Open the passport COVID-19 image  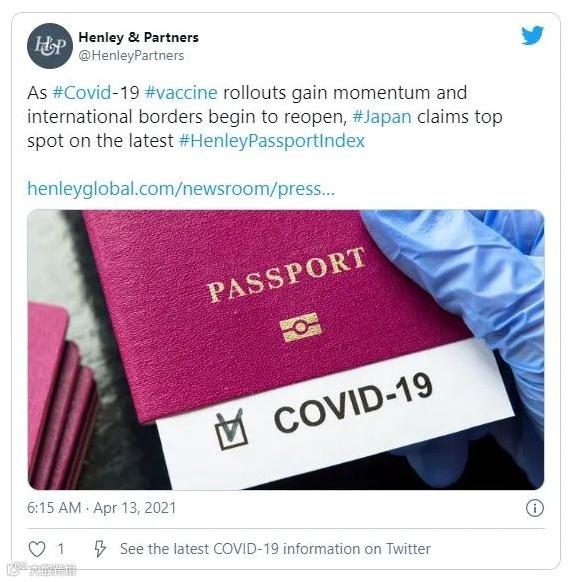click(286, 350)
